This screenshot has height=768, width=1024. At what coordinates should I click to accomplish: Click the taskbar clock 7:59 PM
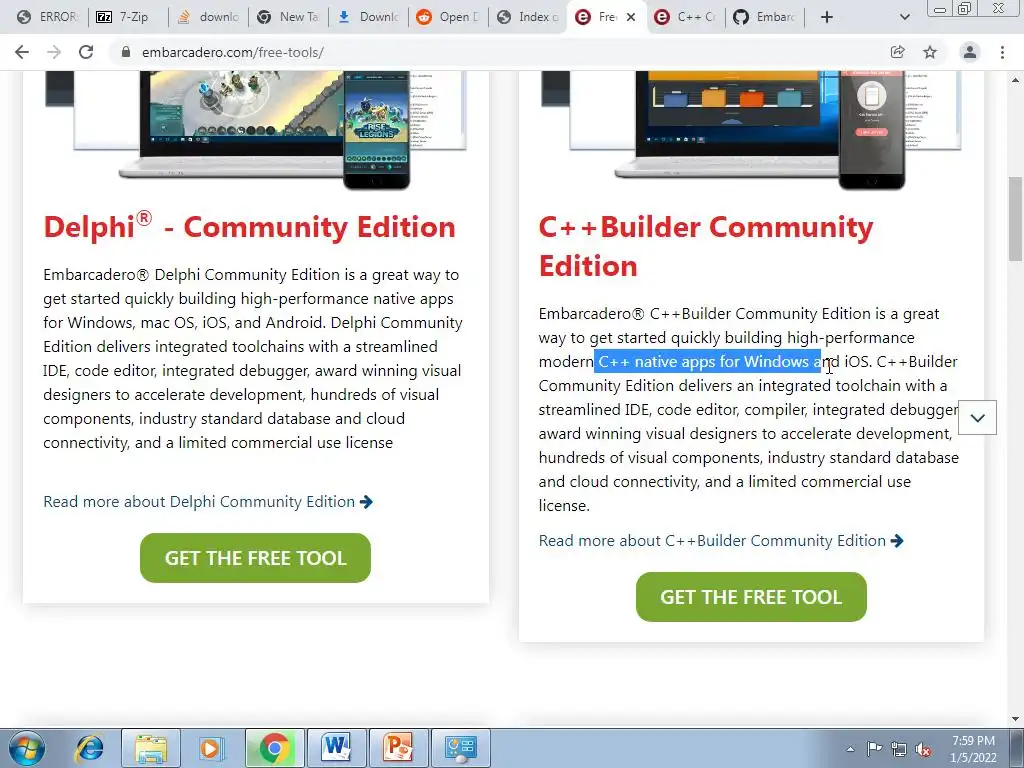pos(973,749)
